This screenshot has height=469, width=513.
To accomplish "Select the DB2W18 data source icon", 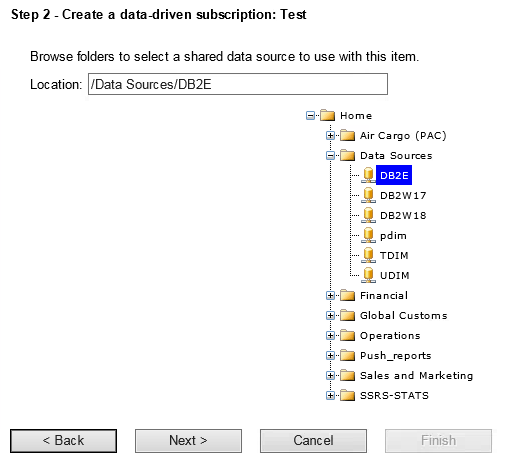I will pos(368,215).
